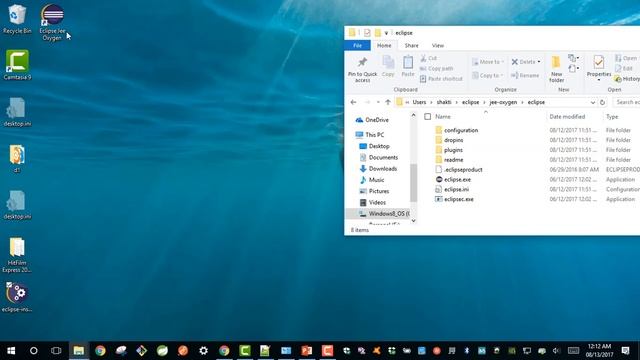Viewport: 640px width, 360px height.
Task: Switch to the View ribbon tab
Action: [x=438, y=46]
